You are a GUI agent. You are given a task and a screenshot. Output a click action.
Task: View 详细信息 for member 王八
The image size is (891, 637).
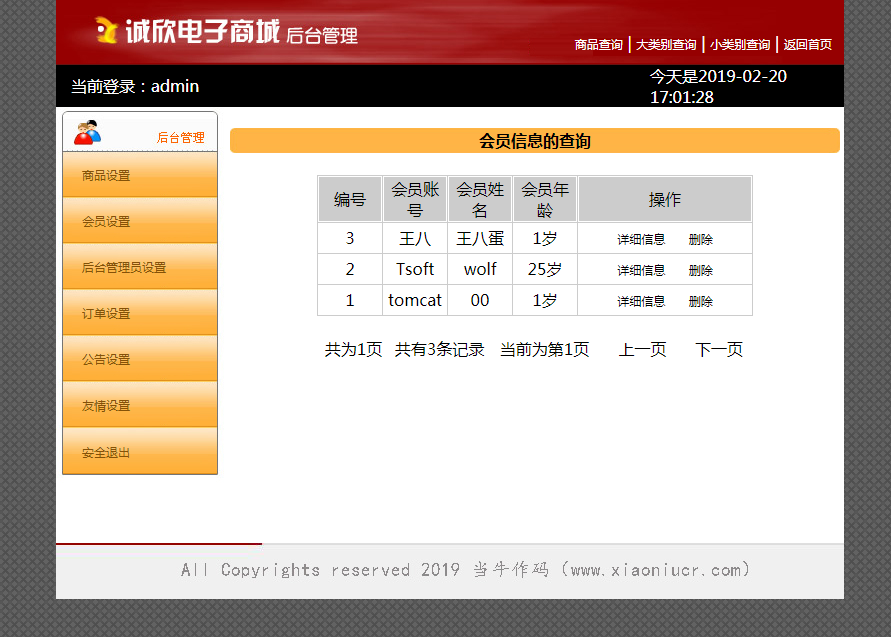coord(641,239)
